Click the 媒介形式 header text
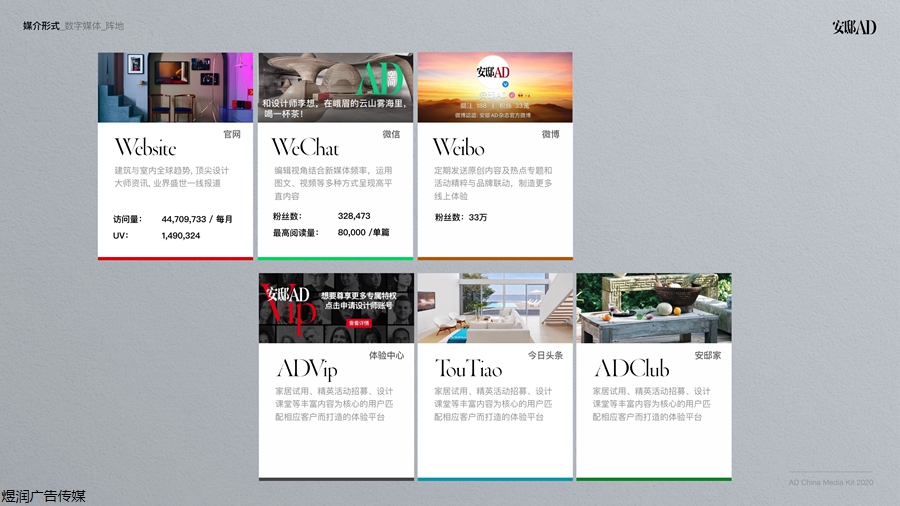This screenshot has height=506, width=900. 41,26
